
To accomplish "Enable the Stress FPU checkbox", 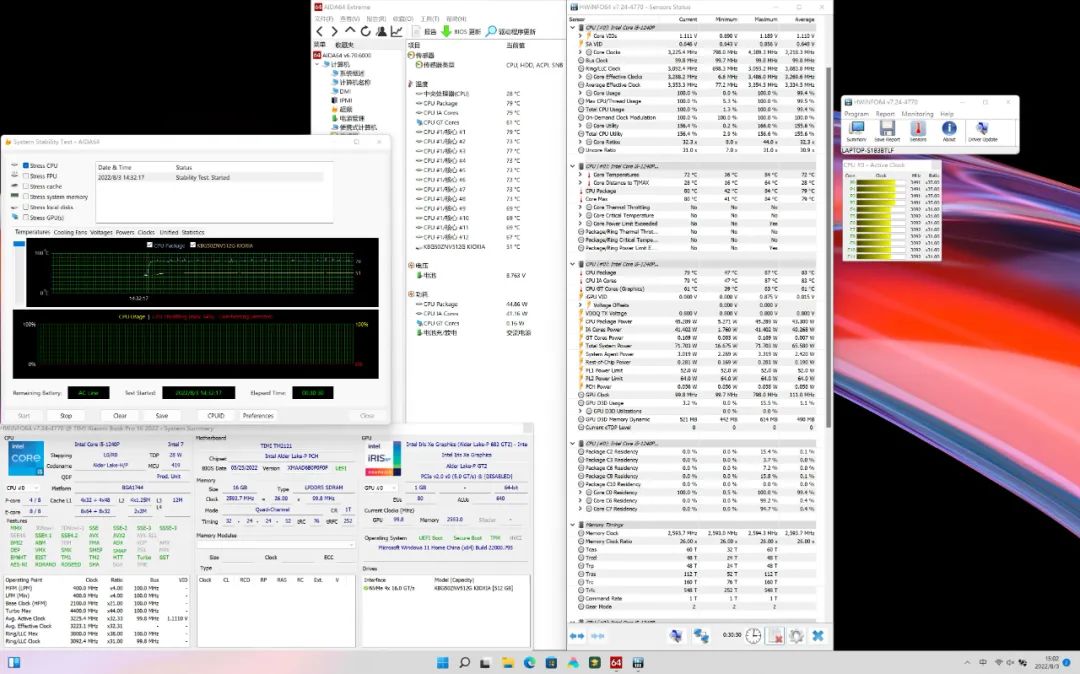I will coord(26,176).
